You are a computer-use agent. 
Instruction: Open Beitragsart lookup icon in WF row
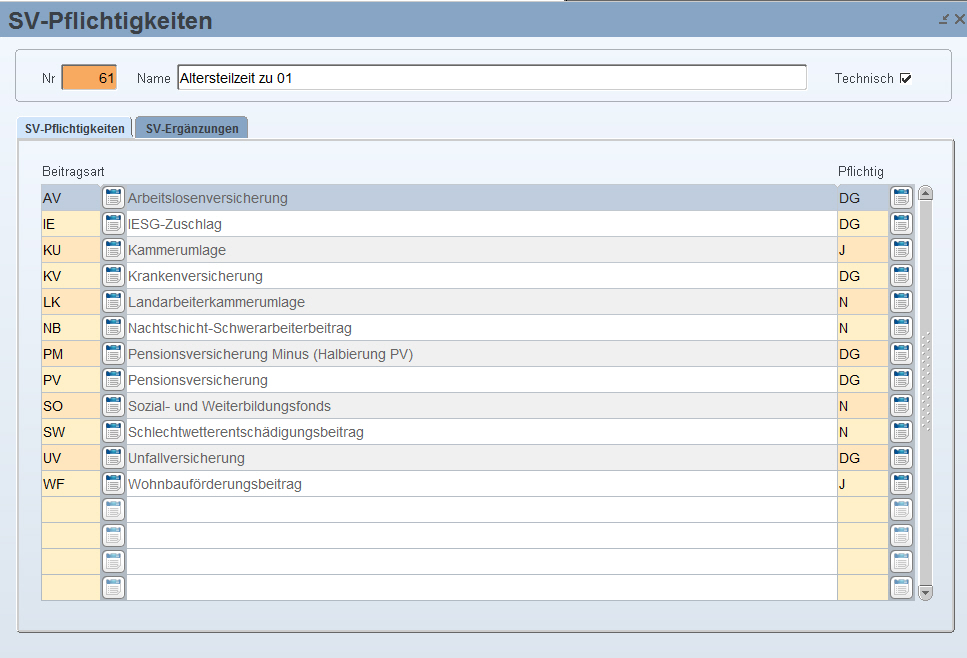pyautogui.click(x=113, y=483)
